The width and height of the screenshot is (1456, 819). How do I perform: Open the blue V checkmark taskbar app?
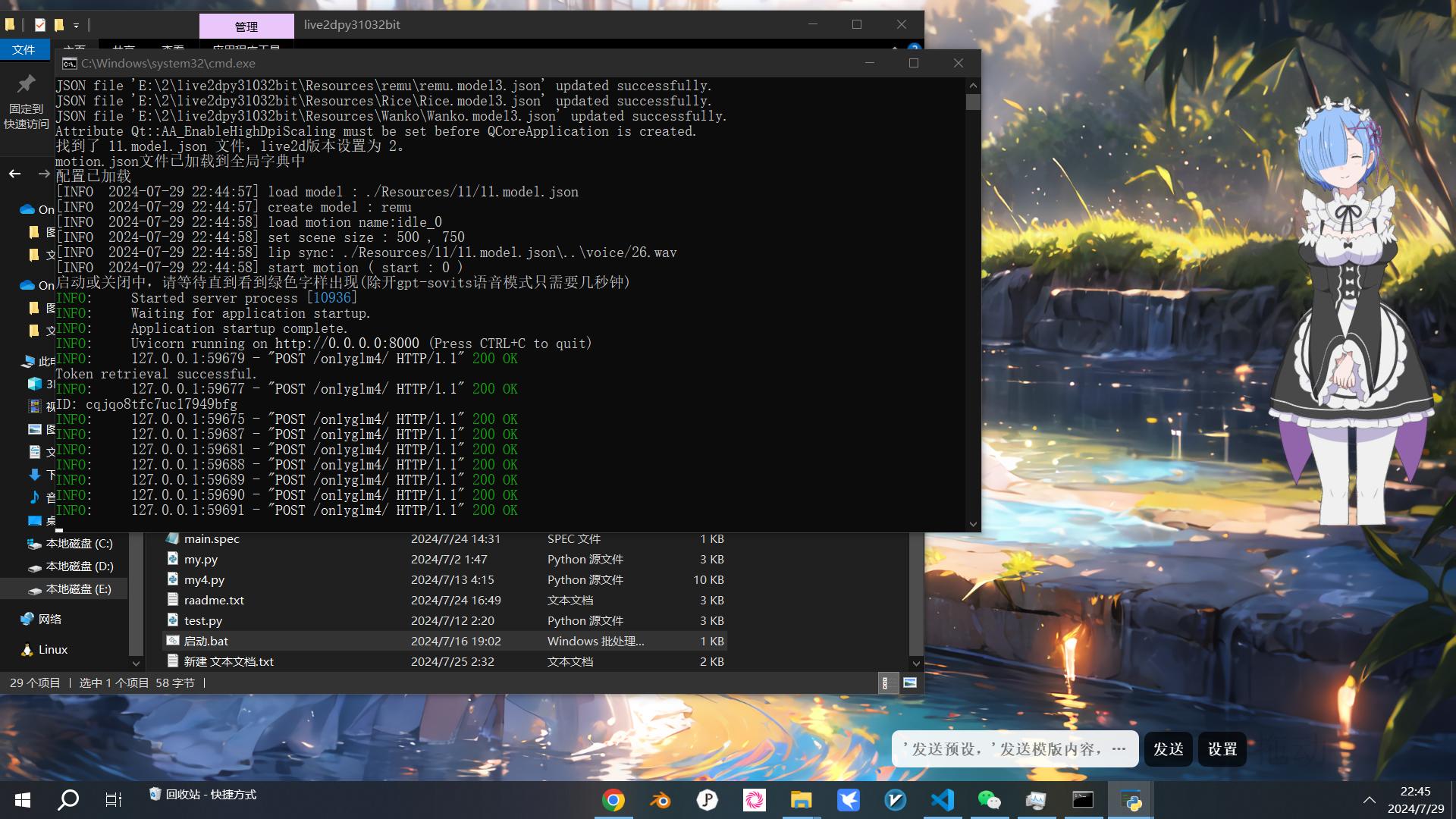click(x=896, y=800)
